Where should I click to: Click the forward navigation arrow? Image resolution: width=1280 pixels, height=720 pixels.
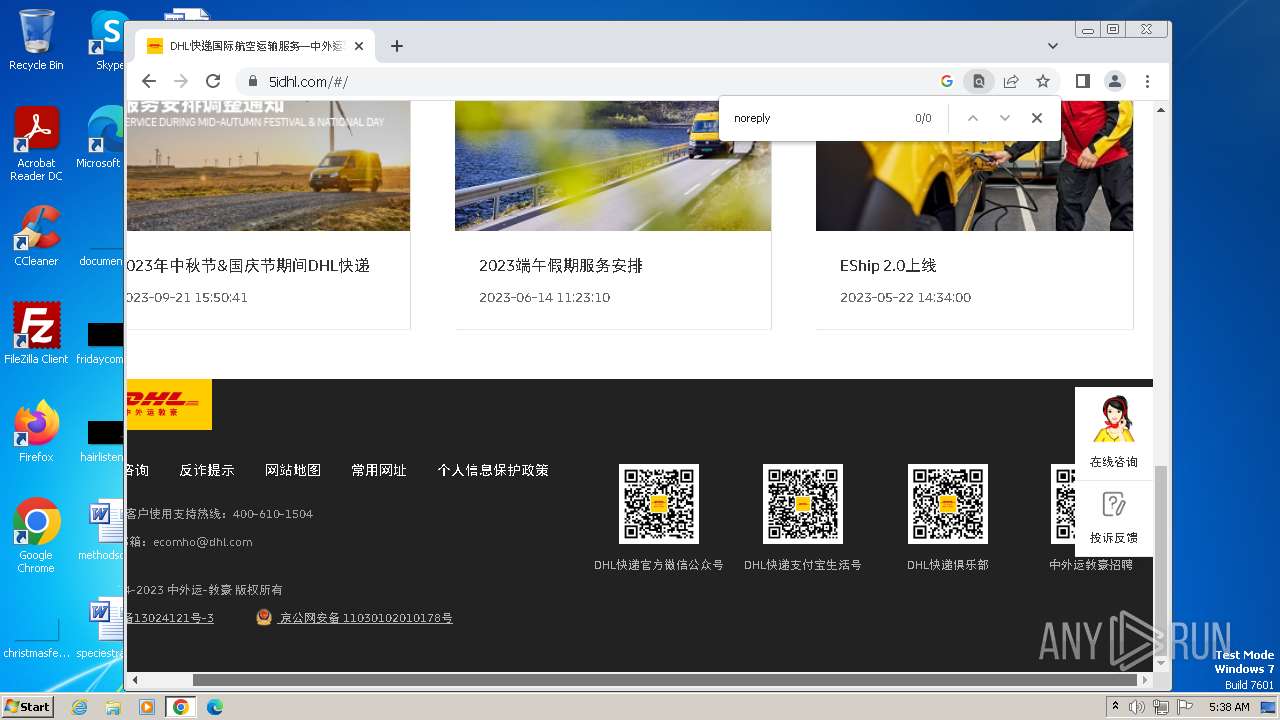pyautogui.click(x=181, y=82)
